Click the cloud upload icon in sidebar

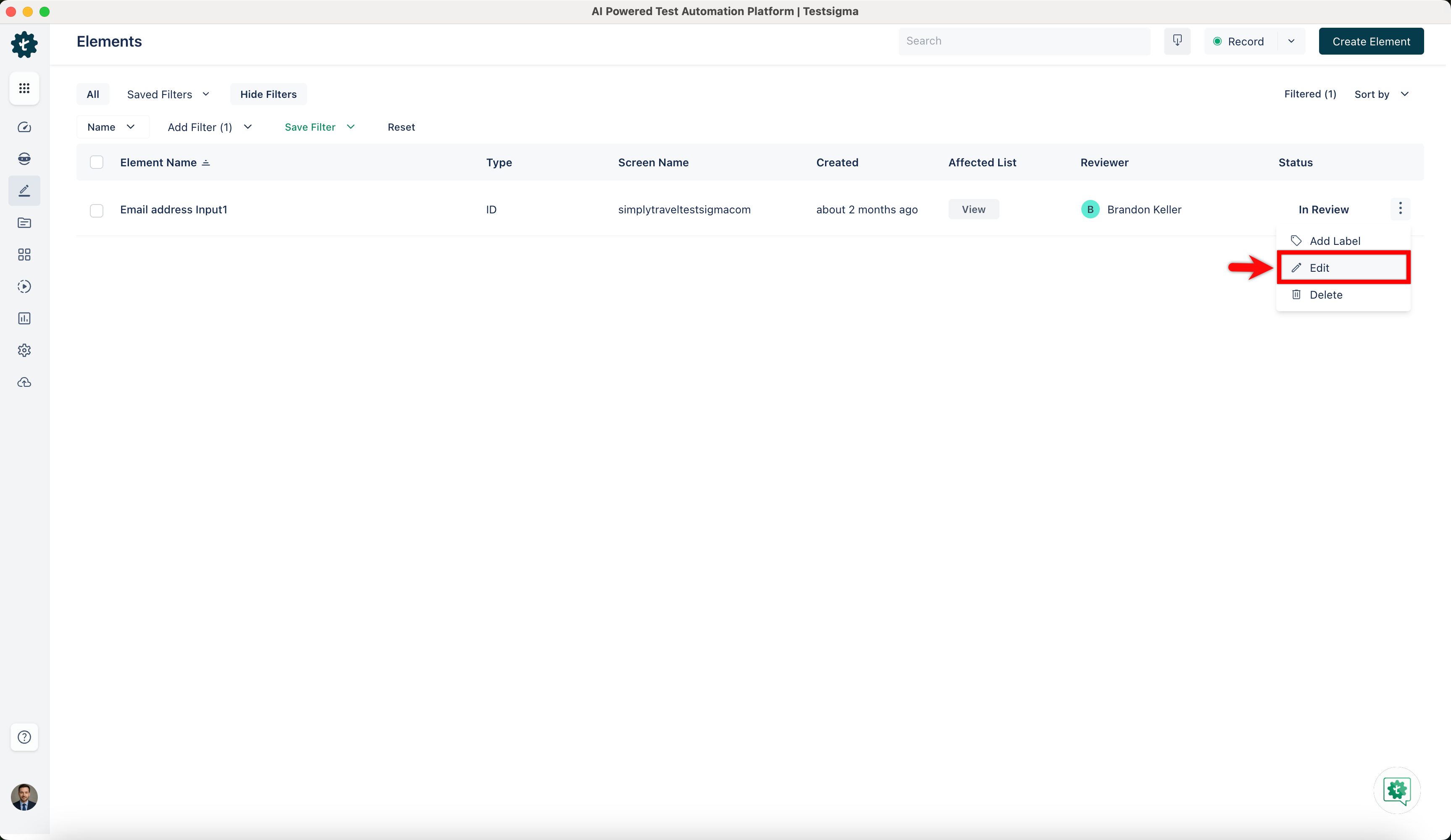click(x=24, y=382)
